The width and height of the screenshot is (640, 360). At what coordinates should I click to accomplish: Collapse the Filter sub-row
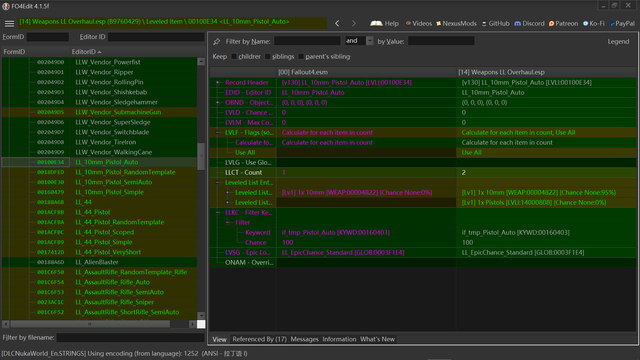228,222
